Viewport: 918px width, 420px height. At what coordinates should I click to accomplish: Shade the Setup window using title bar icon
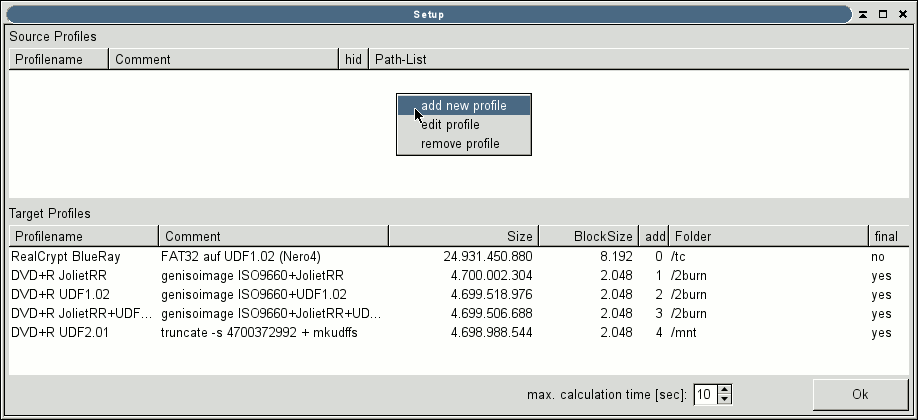[863, 14]
